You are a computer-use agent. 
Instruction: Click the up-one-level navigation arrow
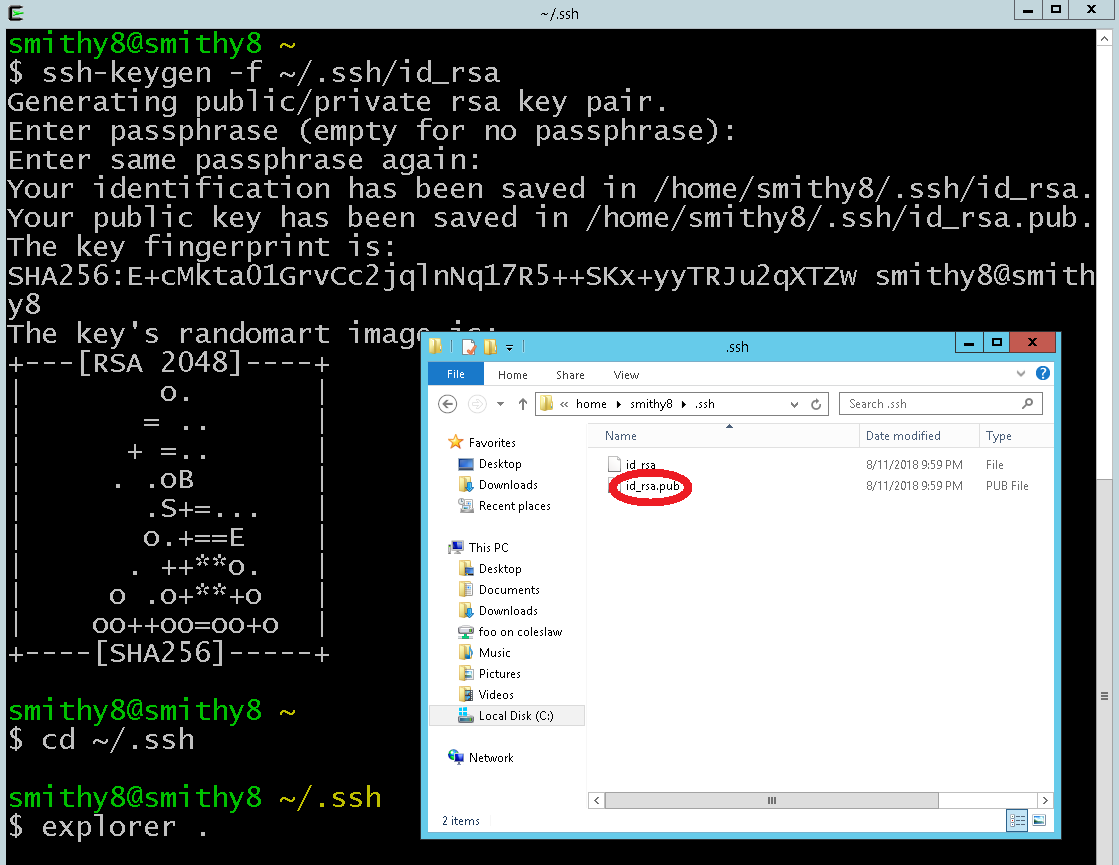(523, 403)
